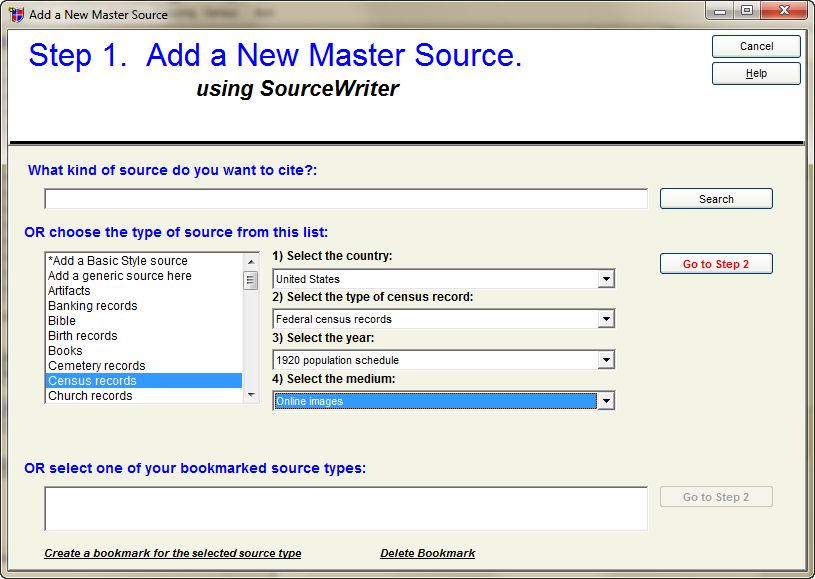Cancel adding a new master source
Screen dimensions: 815x579
click(756, 46)
